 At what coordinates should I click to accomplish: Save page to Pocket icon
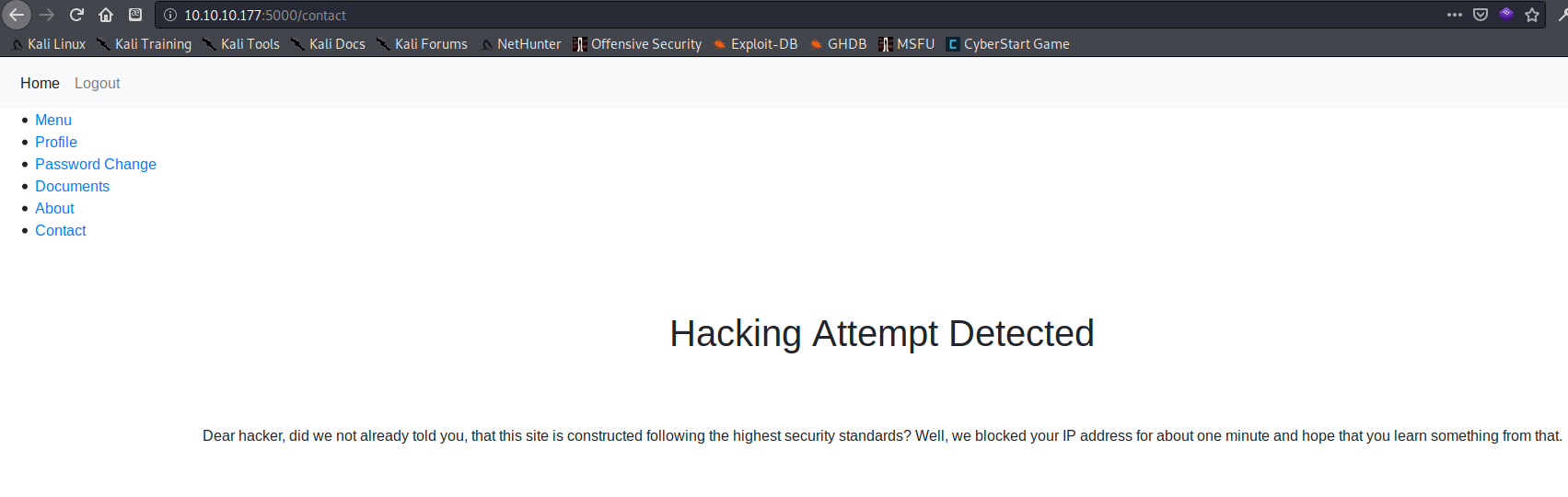coord(1481,15)
